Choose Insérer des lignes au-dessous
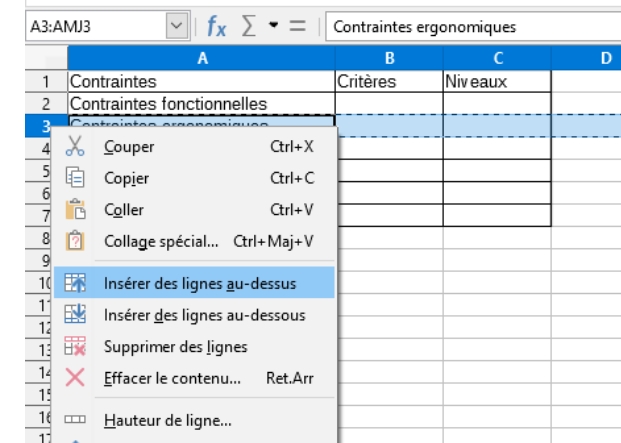 coord(204,315)
